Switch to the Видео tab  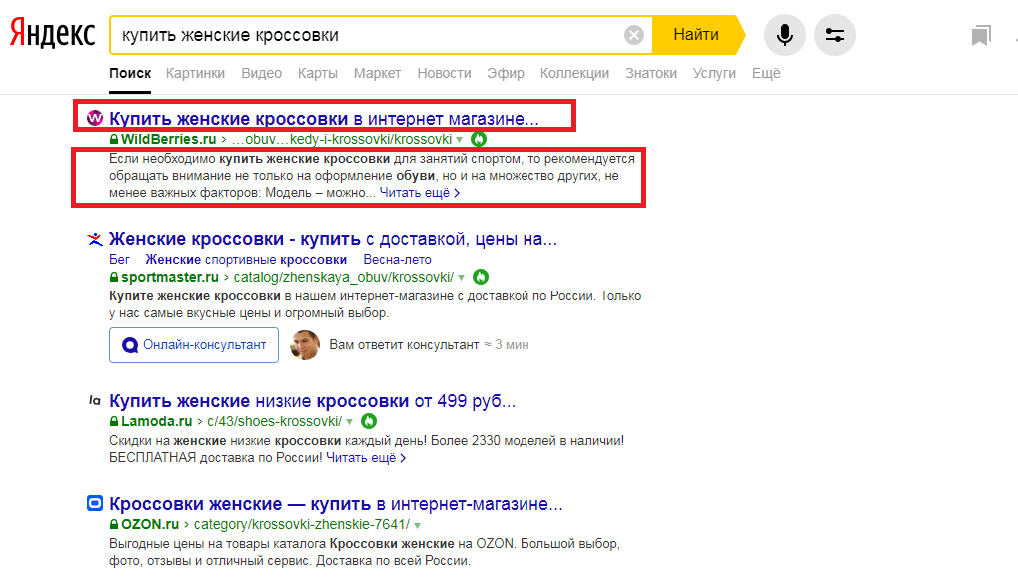click(x=262, y=73)
